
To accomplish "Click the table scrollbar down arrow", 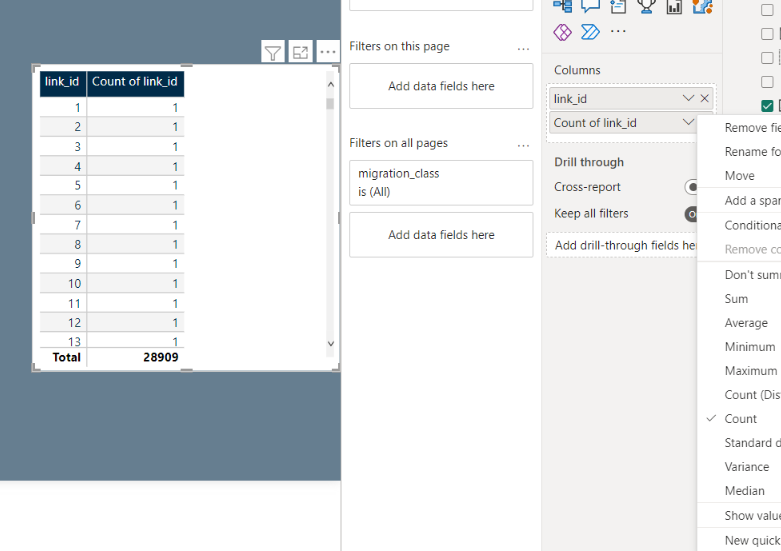I will point(330,344).
